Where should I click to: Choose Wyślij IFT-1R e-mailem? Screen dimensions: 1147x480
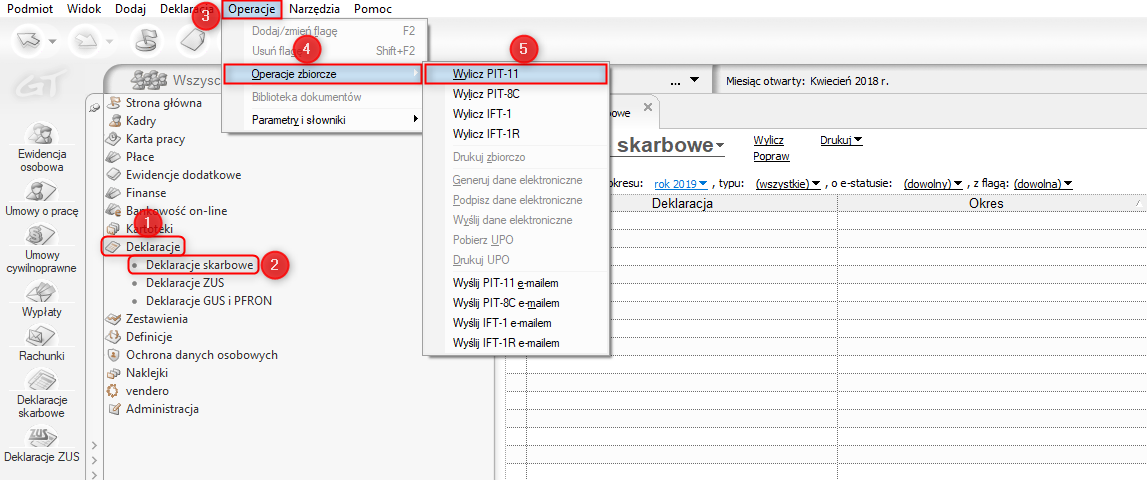click(x=516, y=342)
